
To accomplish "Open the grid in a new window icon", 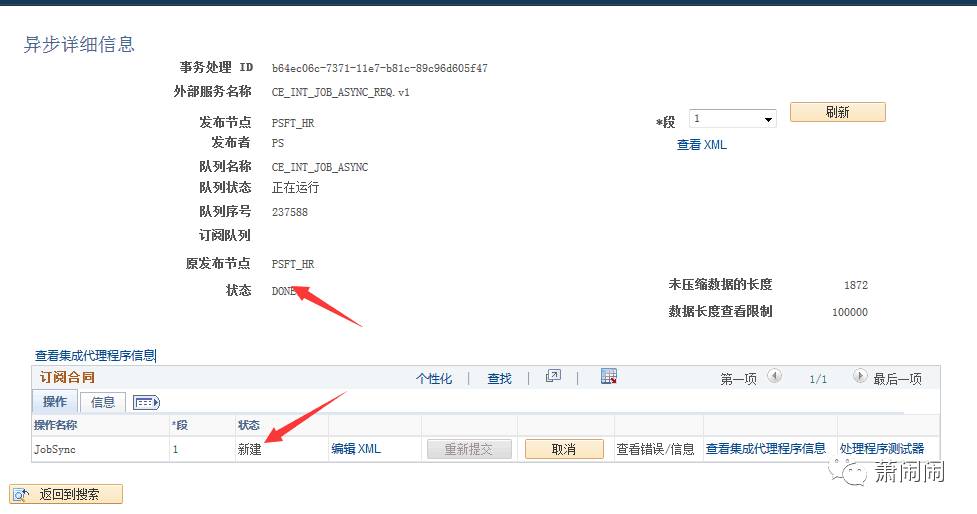I will (553, 376).
